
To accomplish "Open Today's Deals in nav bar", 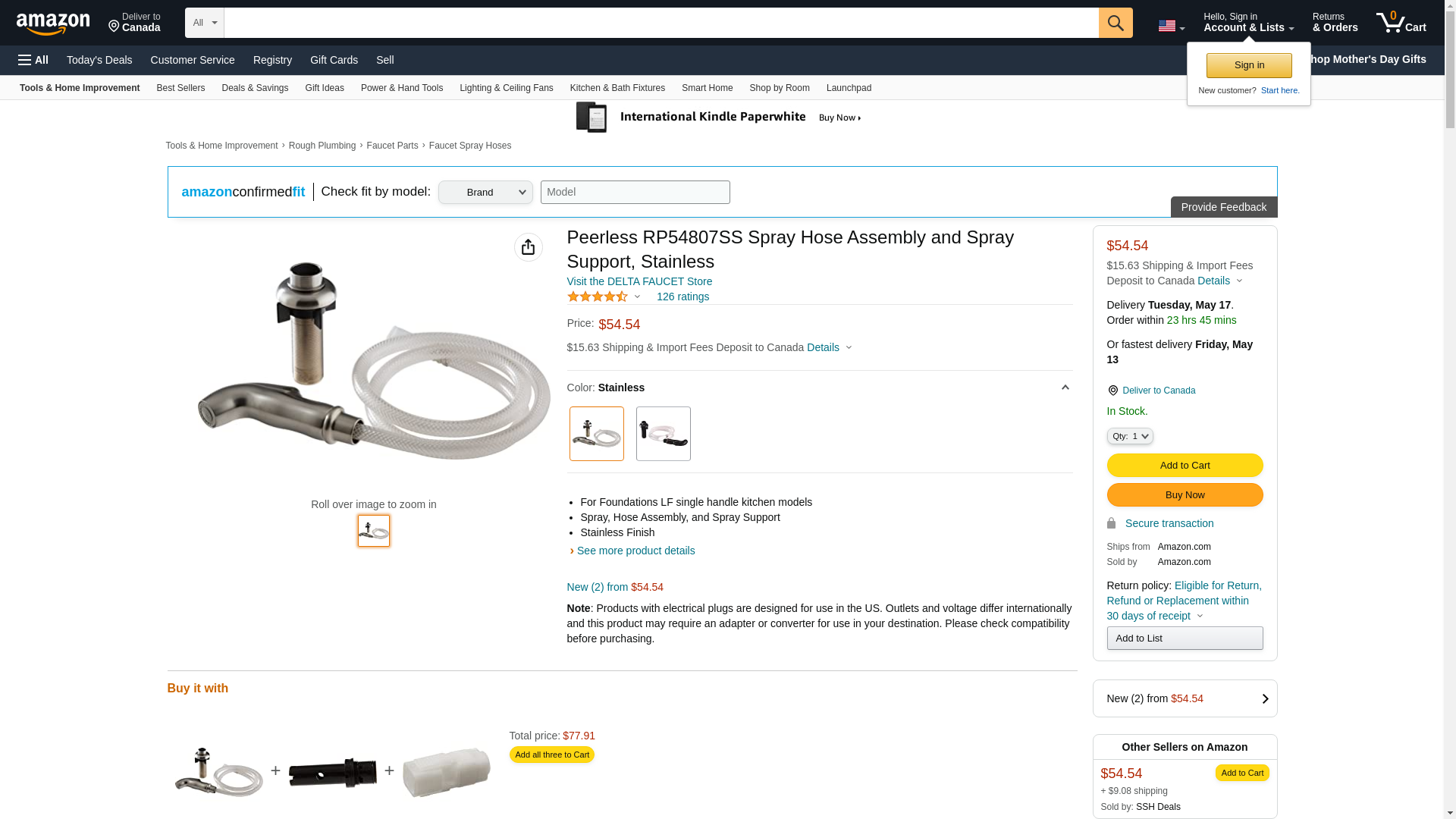I will (x=99, y=60).
